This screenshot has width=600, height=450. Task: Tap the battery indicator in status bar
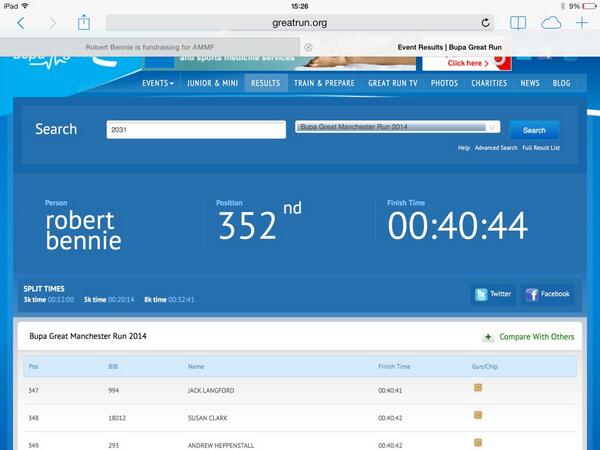pos(589,6)
